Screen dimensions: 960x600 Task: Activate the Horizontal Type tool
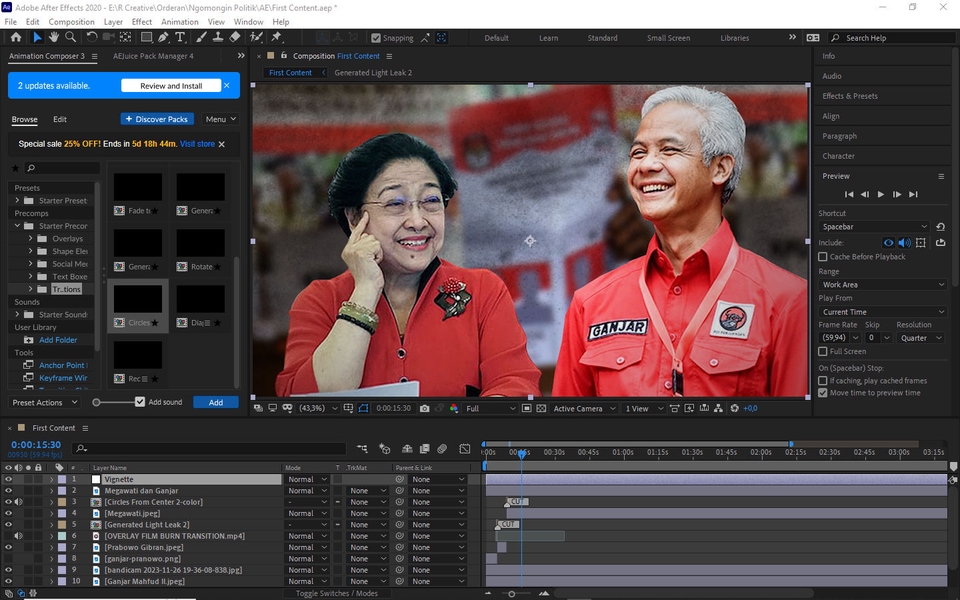180,38
